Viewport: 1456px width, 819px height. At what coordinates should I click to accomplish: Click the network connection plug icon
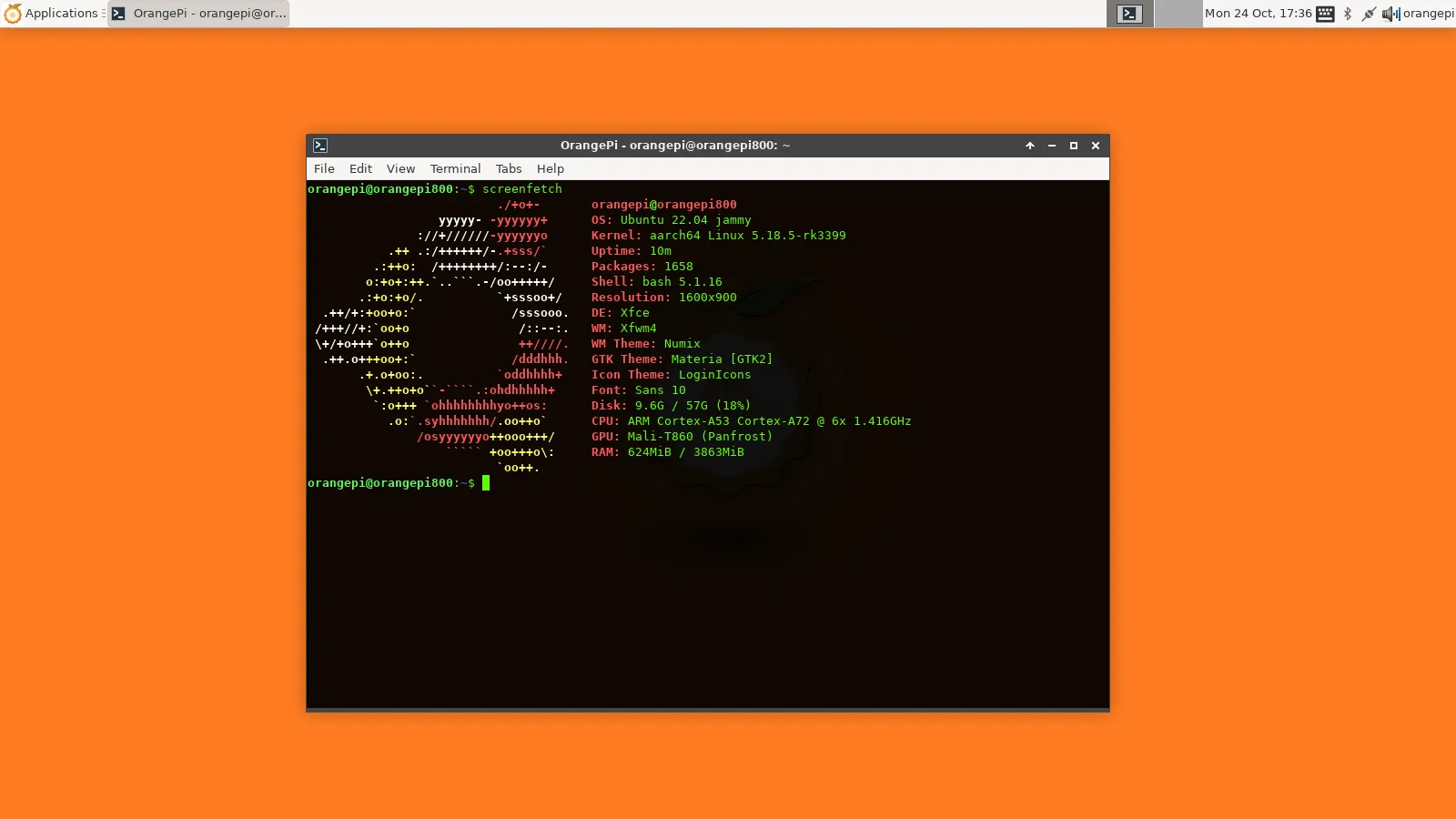(1369, 14)
